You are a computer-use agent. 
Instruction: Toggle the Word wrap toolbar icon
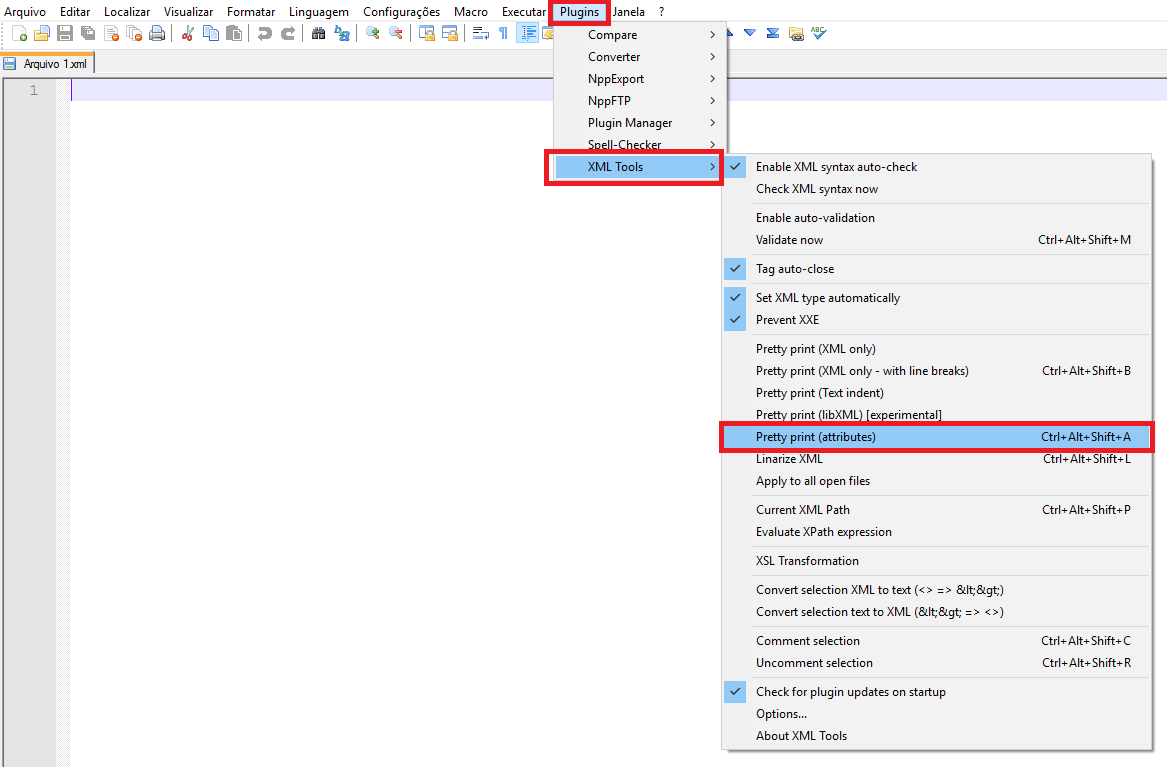pos(481,33)
